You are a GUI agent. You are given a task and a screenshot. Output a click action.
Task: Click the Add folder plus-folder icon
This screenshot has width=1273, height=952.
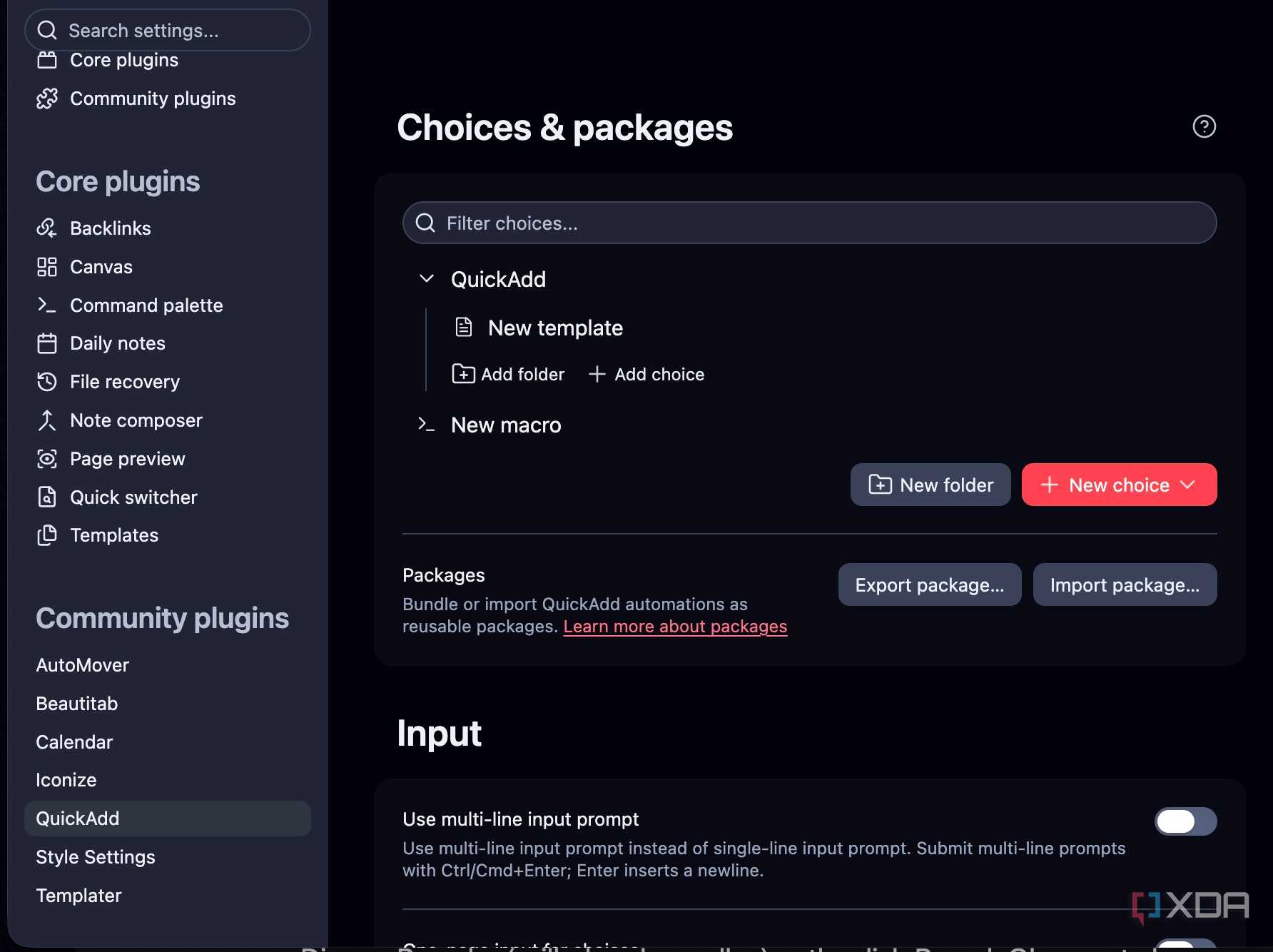463,374
